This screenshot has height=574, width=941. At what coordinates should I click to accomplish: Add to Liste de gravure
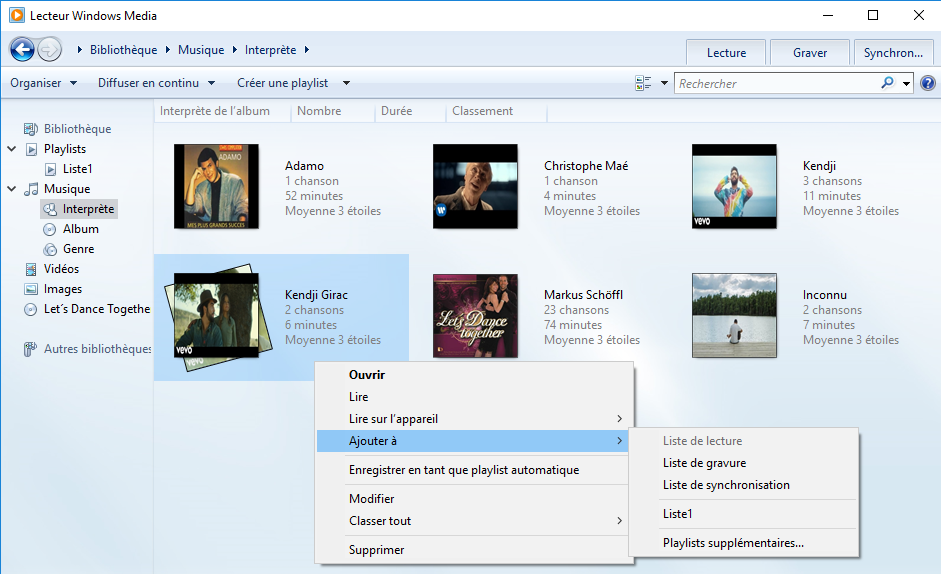coord(744,463)
